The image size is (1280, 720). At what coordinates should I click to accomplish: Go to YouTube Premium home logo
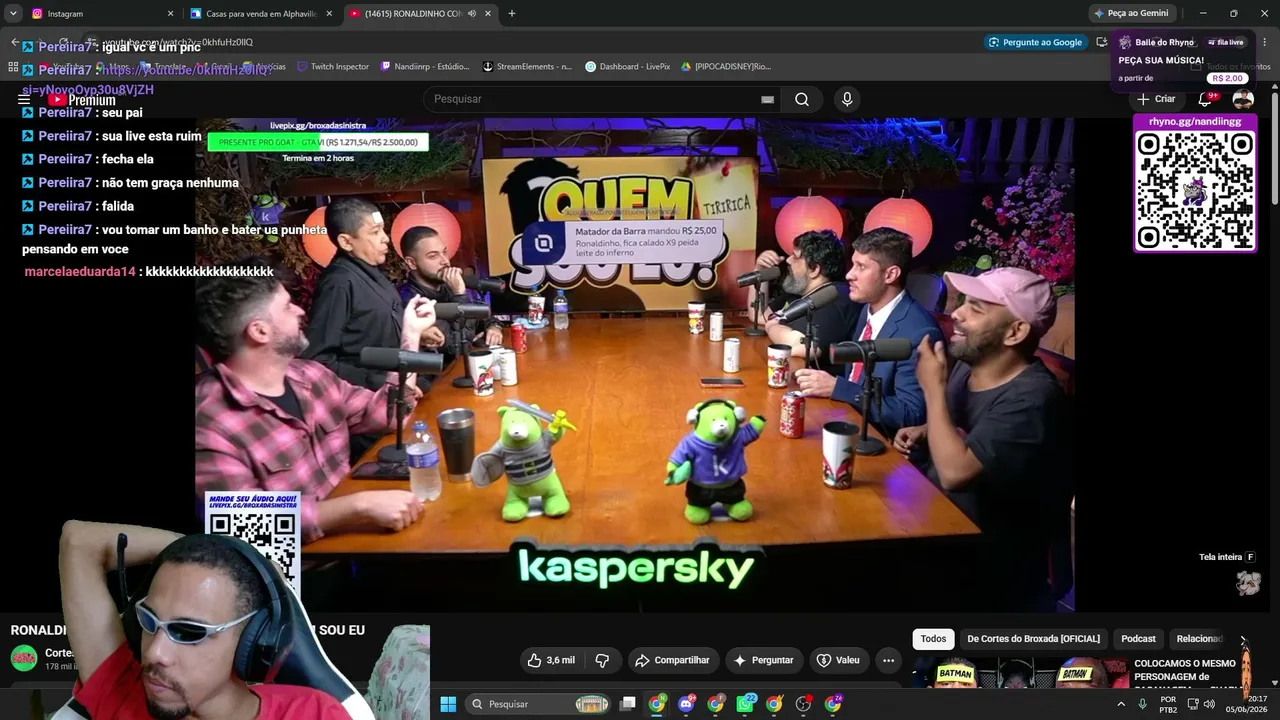[x=82, y=100]
